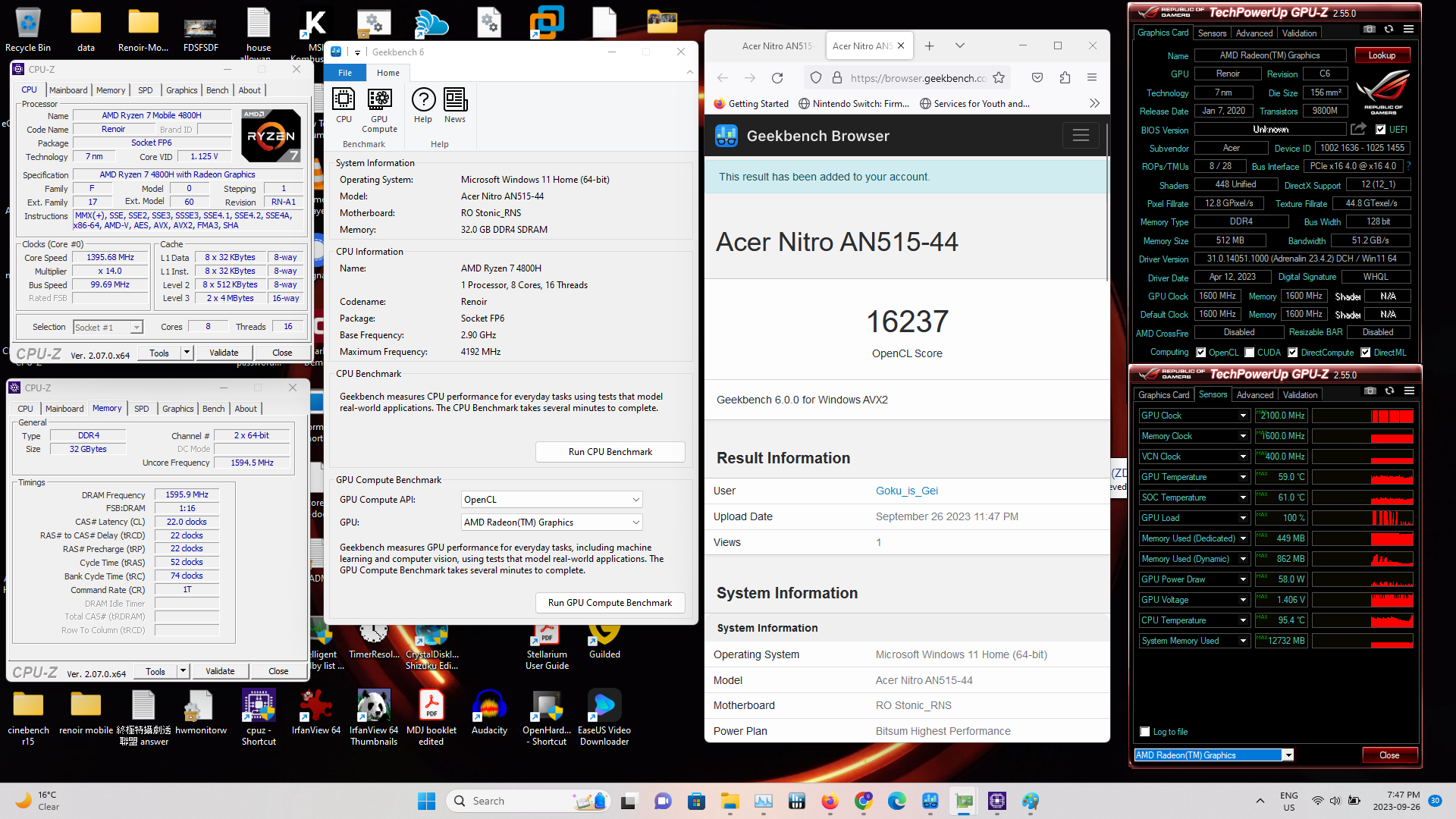This screenshot has height=819, width=1456.
Task: Open upper GPU-Z hamburger menu
Action: point(1408,30)
